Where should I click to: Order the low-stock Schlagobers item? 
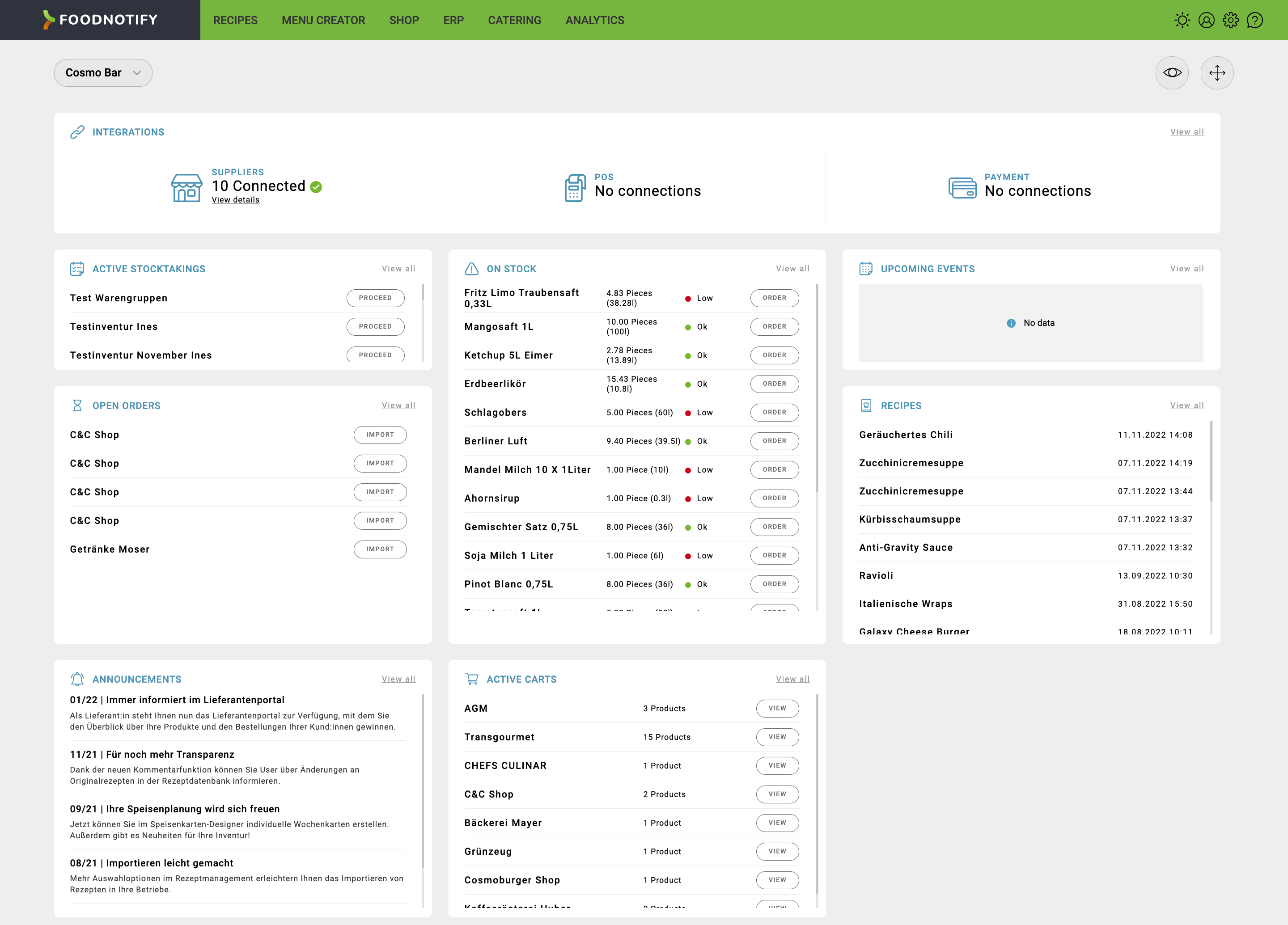775,412
